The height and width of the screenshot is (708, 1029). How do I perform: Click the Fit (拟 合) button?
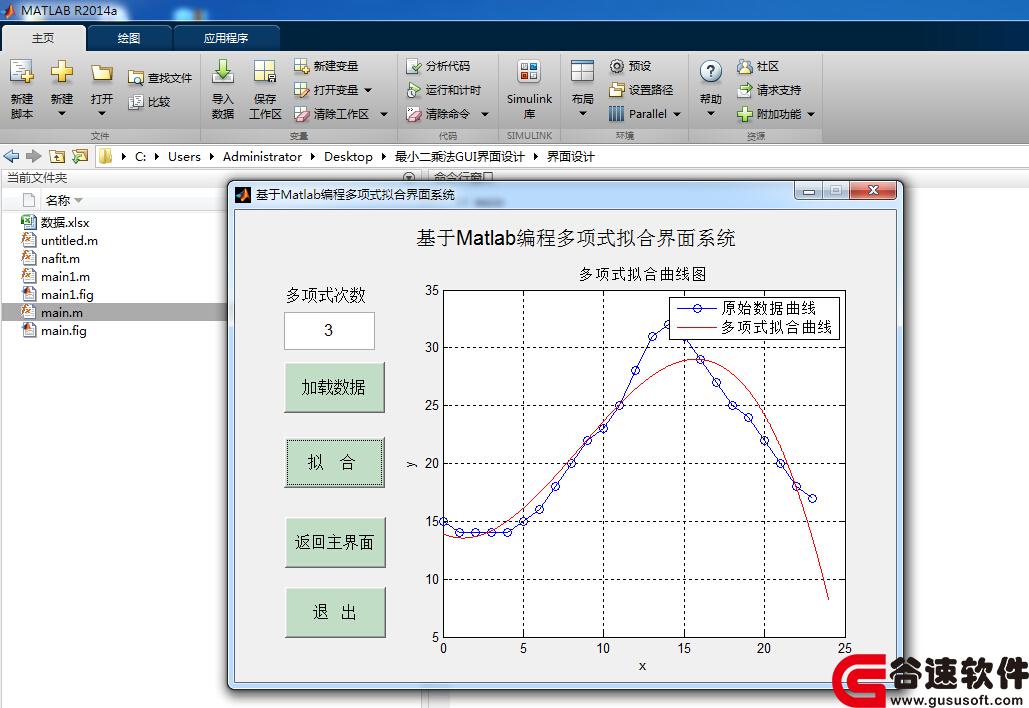(334, 463)
